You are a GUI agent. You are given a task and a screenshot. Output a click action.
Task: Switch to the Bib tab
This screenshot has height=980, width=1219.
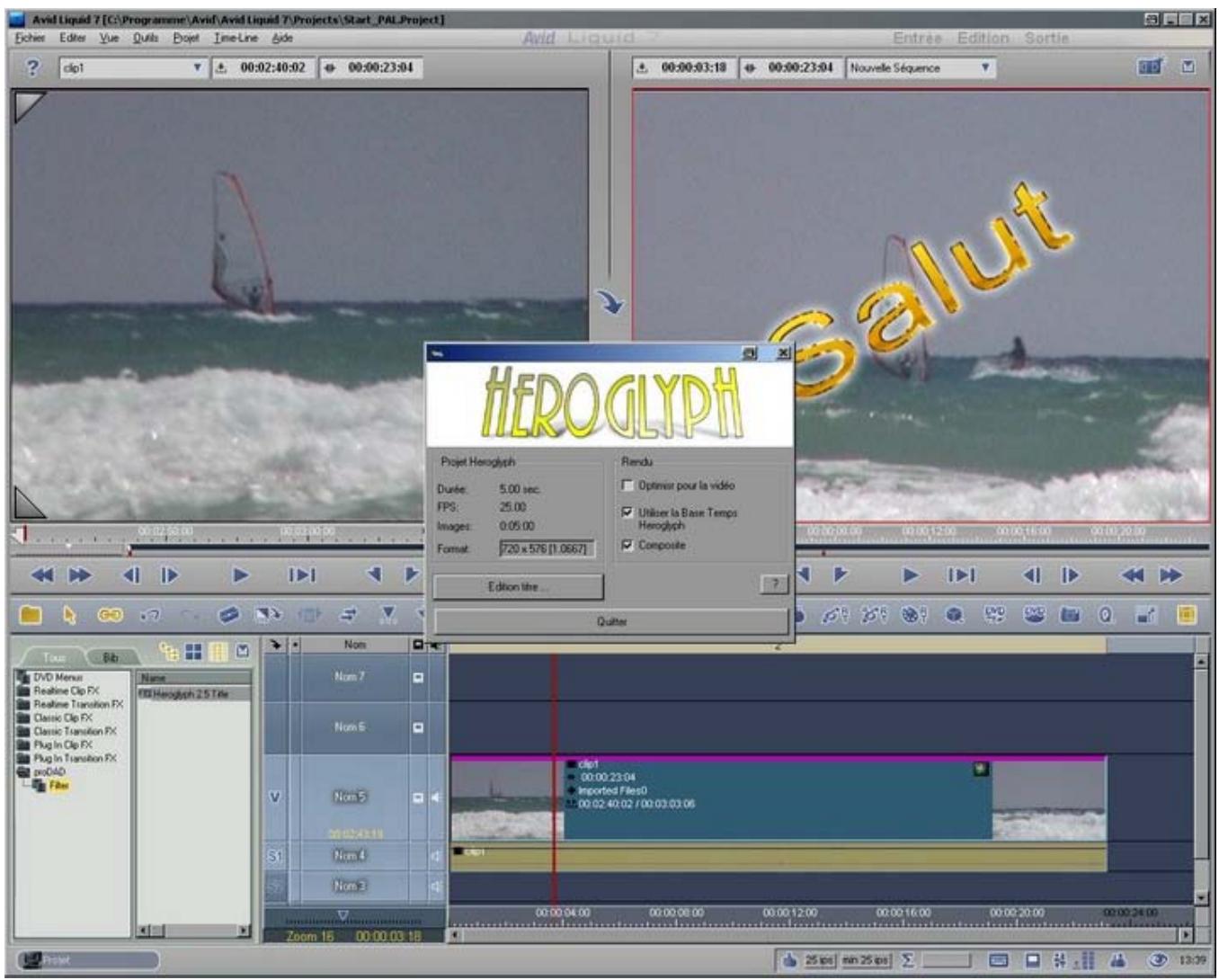[111, 657]
